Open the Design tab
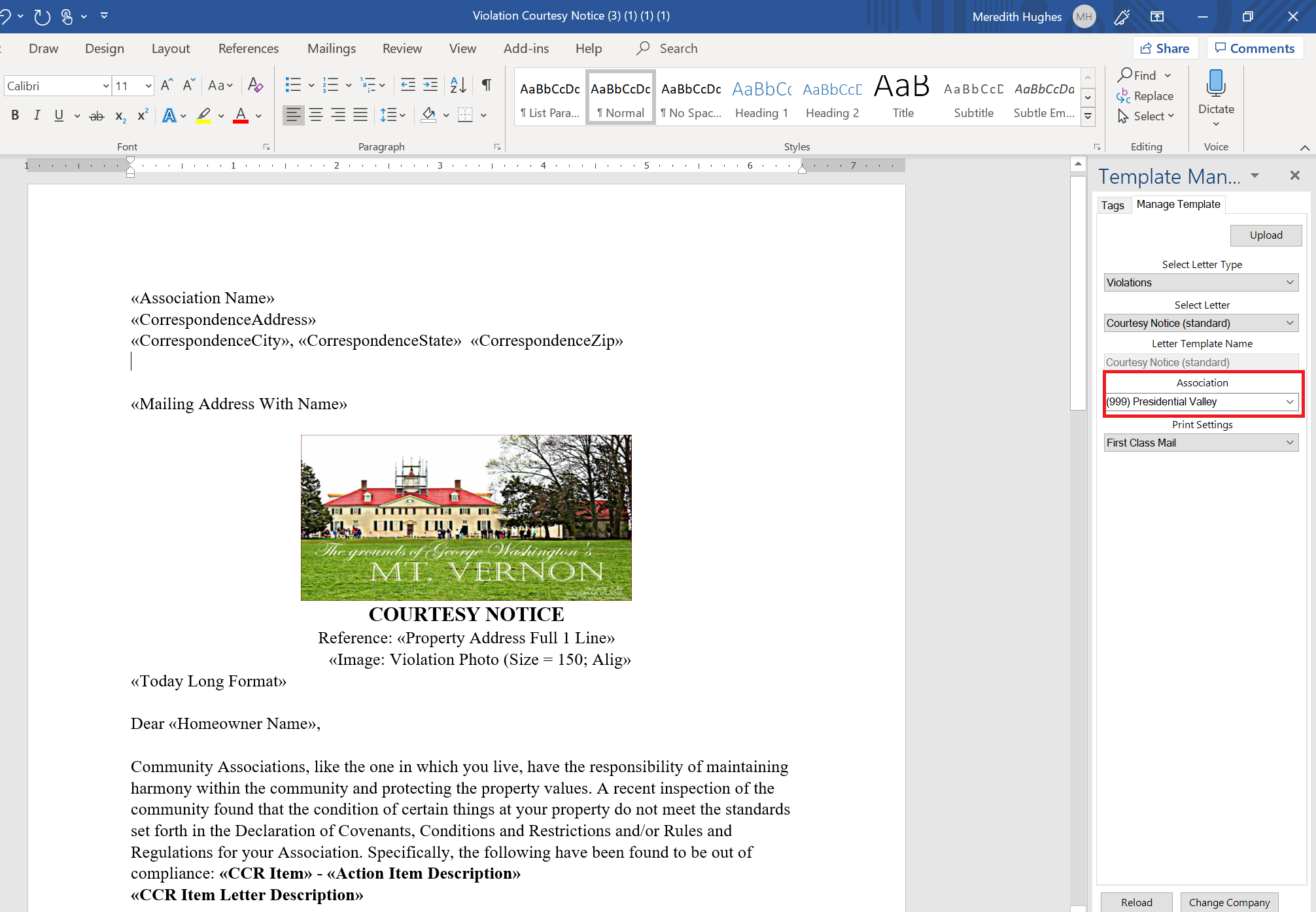This screenshot has height=912, width=1316. (105, 48)
